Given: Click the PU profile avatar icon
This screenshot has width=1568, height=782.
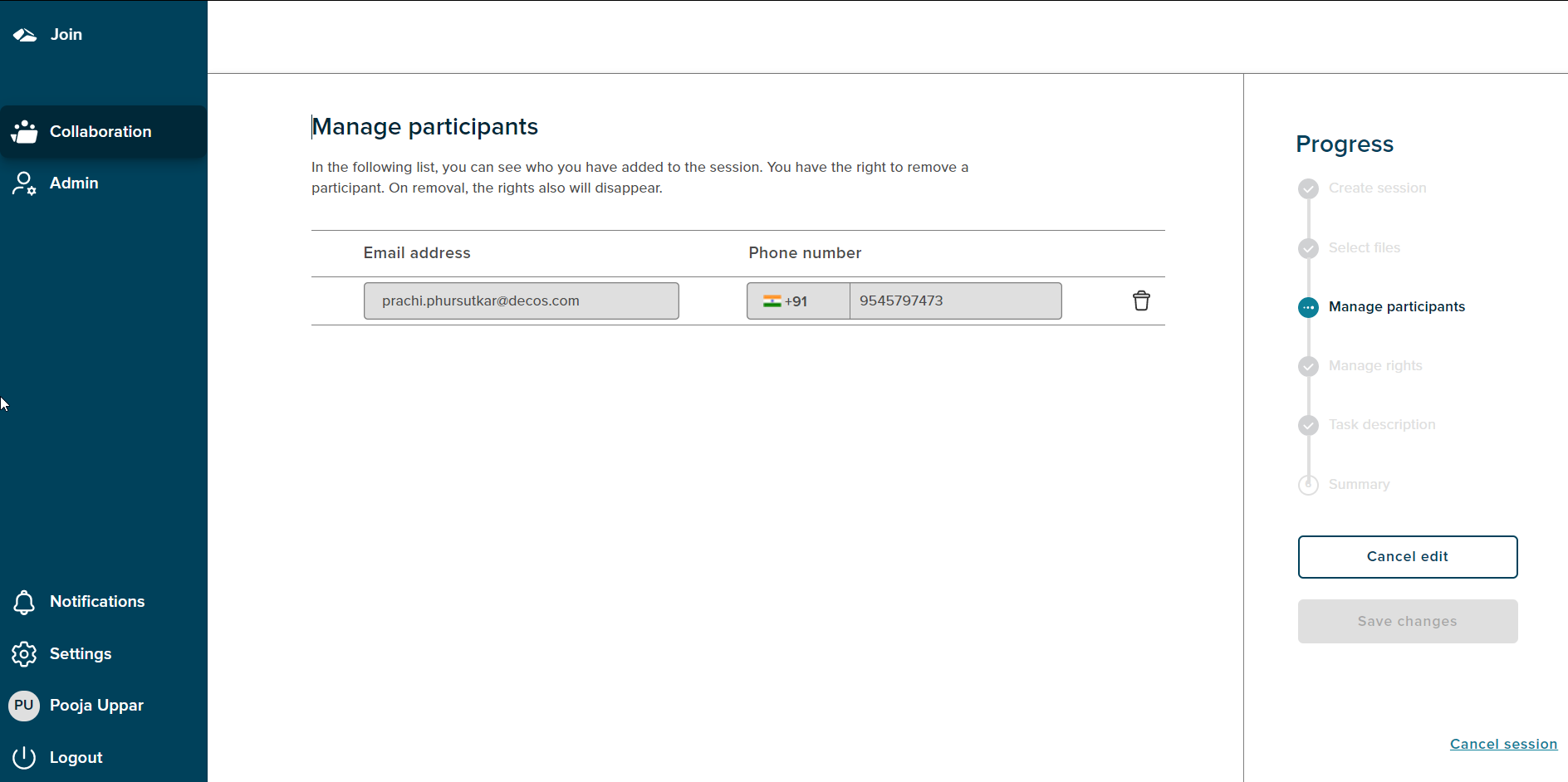Looking at the screenshot, I should (x=24, y=705).
